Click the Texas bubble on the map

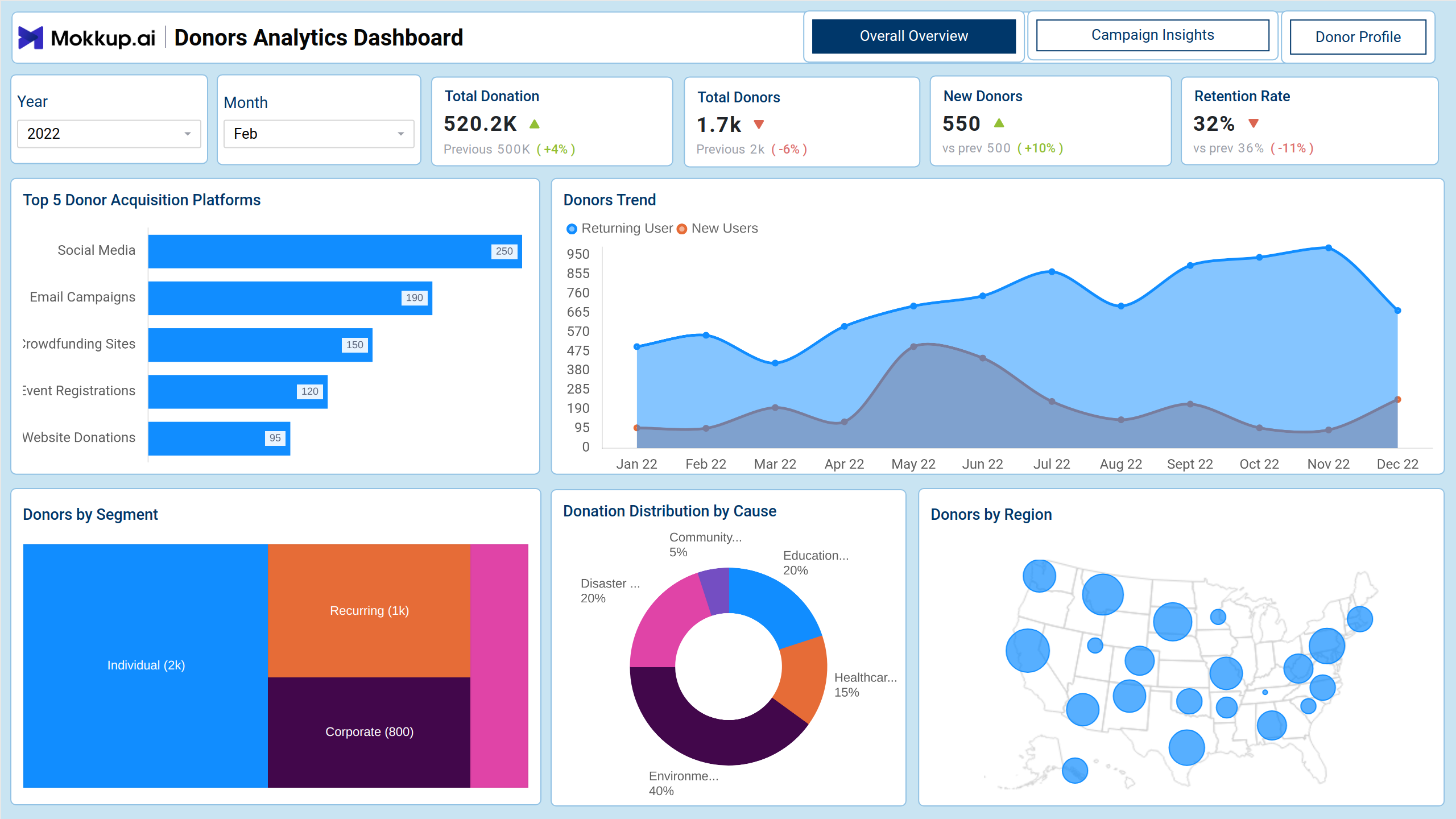click(x=1186, y=747)
